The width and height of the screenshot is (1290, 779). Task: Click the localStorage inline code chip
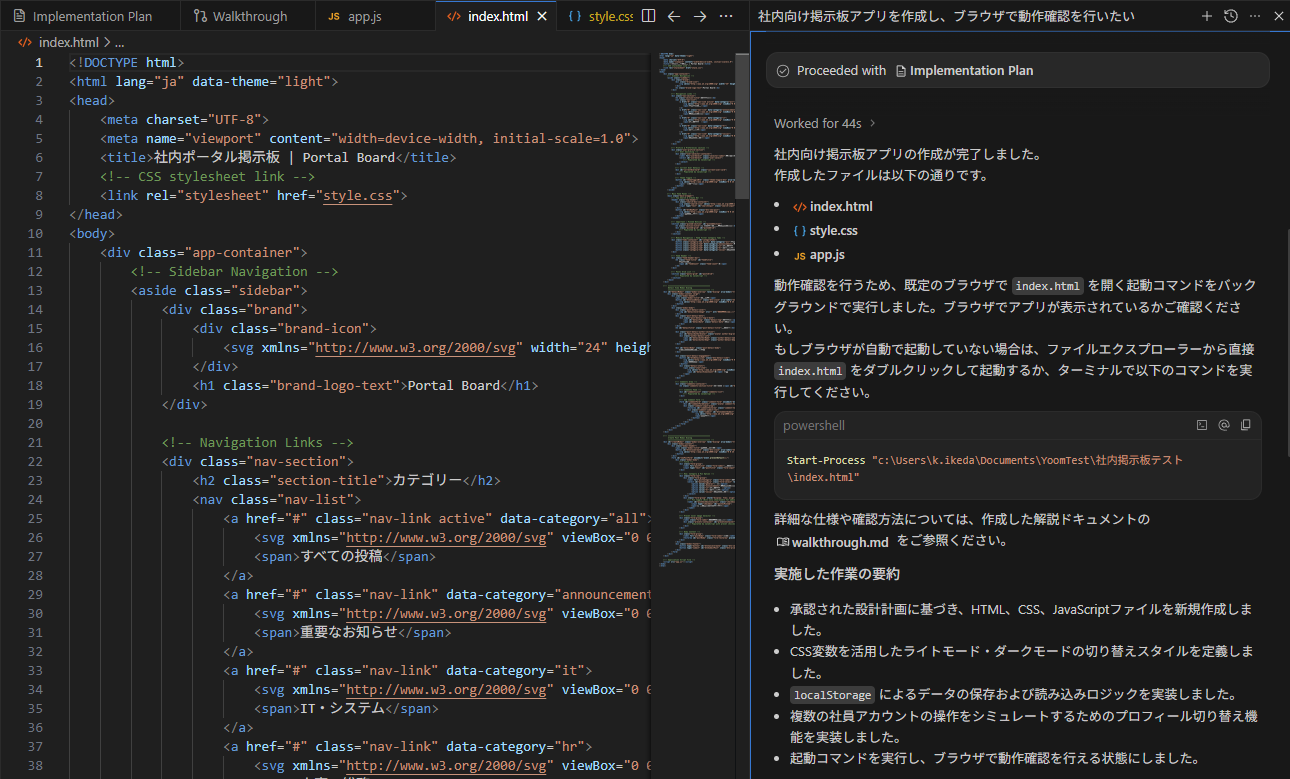[x=832, y=695]
